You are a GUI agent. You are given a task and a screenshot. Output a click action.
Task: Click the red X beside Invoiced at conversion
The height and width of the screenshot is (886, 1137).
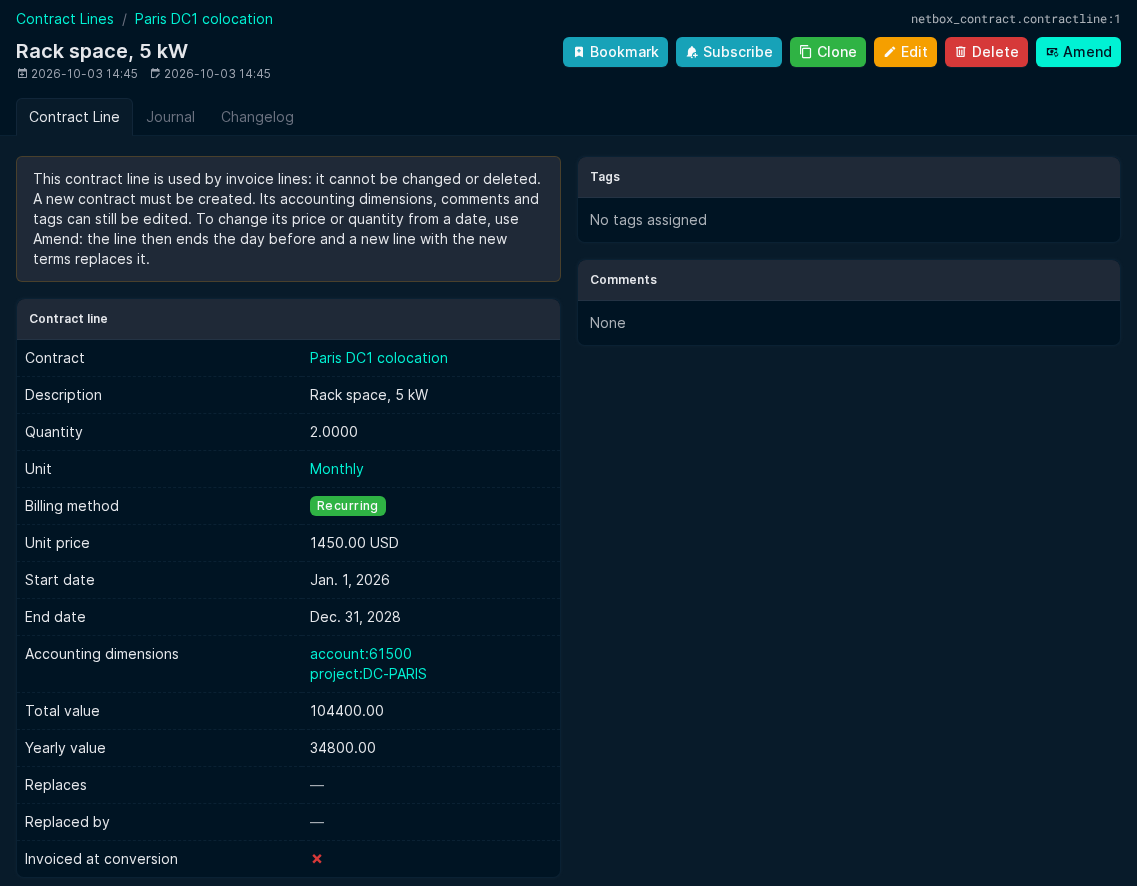pos(317,858)
